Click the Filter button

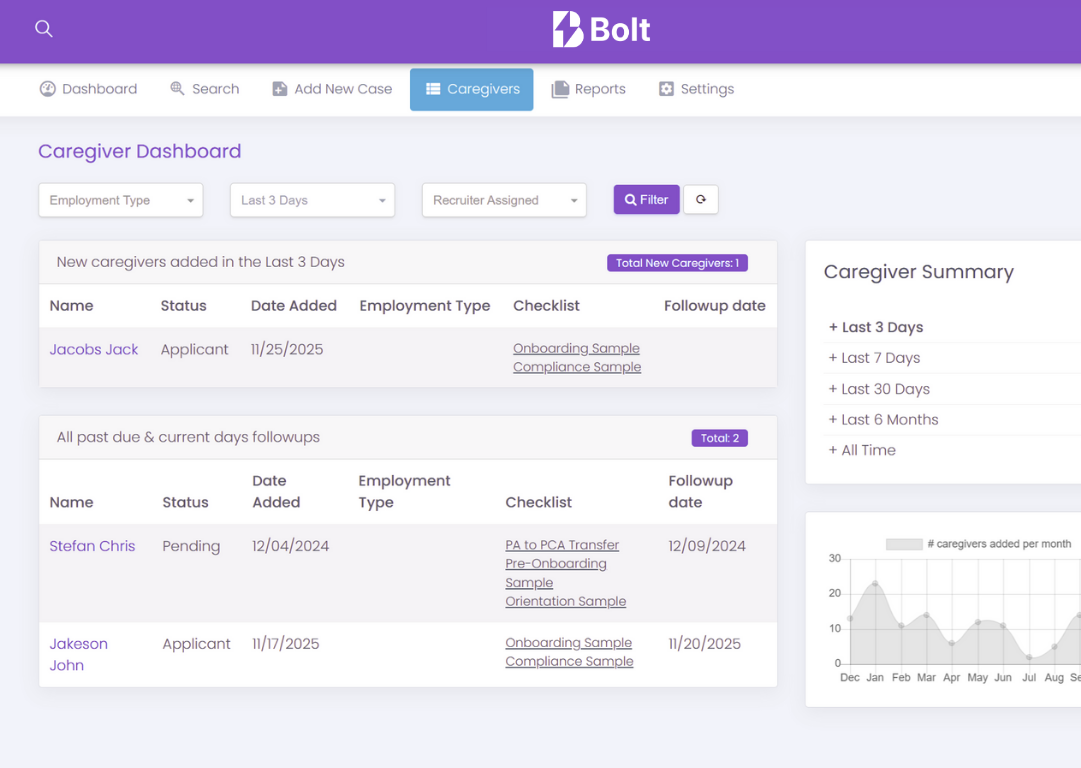pyautogui.click(x=646, y=199)
